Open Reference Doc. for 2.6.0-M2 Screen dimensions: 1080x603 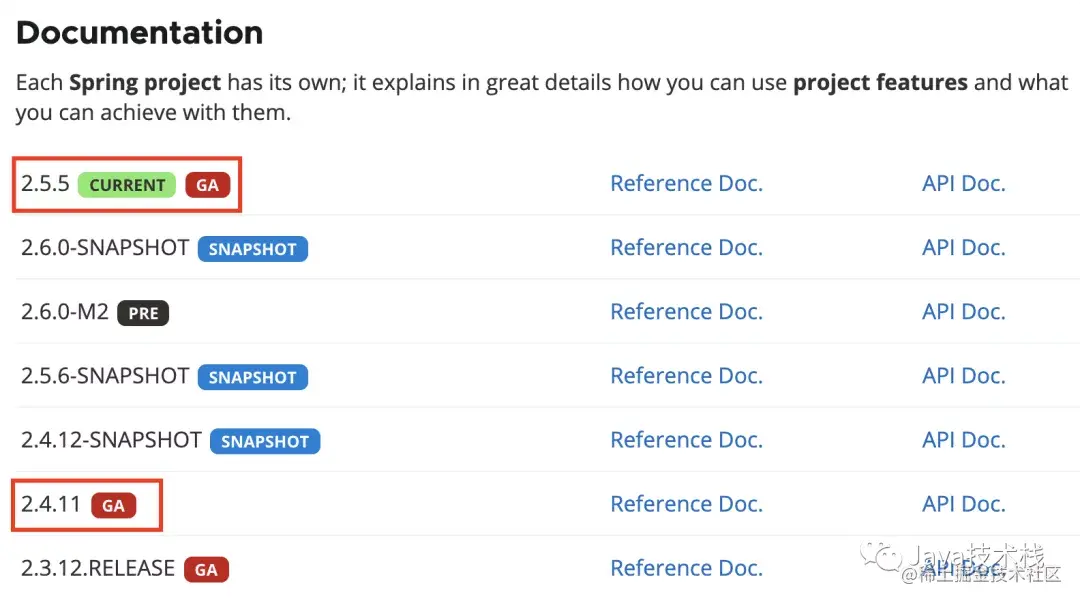click(x=686, y=312)
